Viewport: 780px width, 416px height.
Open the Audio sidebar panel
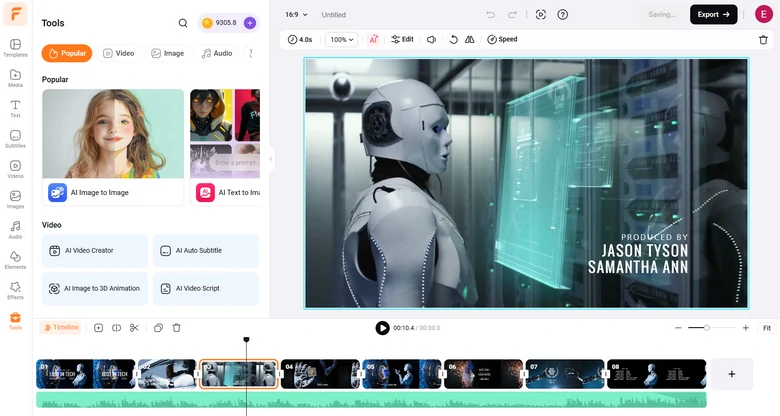[x=15, y=230]
